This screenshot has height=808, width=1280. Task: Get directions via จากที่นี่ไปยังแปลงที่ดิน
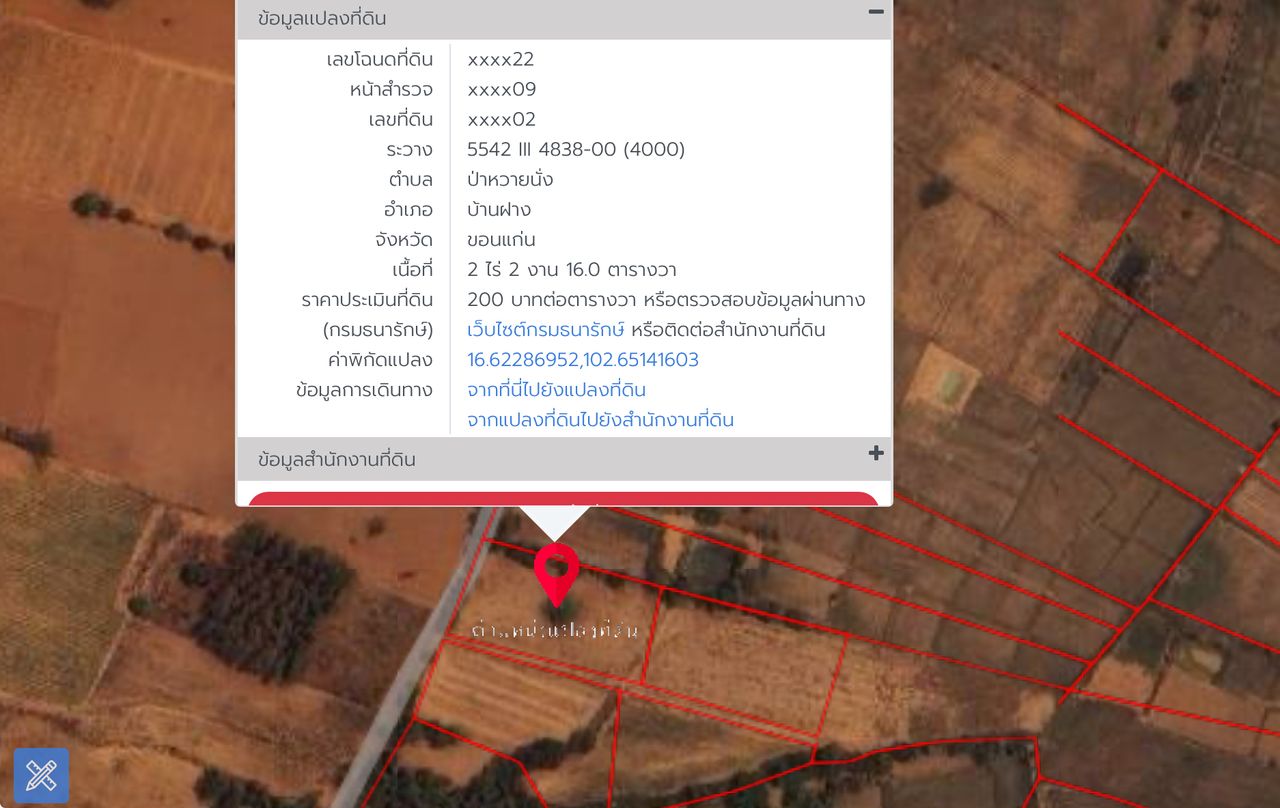[x=556, y=390]
